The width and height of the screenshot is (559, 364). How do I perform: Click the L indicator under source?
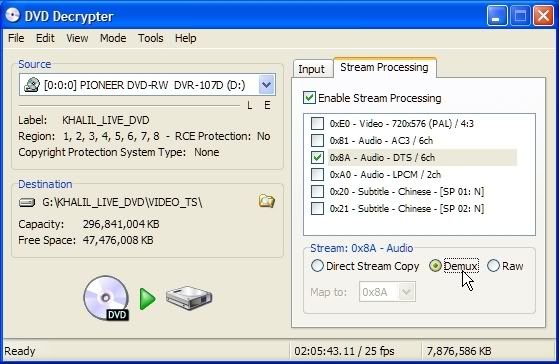coord(250,106)
